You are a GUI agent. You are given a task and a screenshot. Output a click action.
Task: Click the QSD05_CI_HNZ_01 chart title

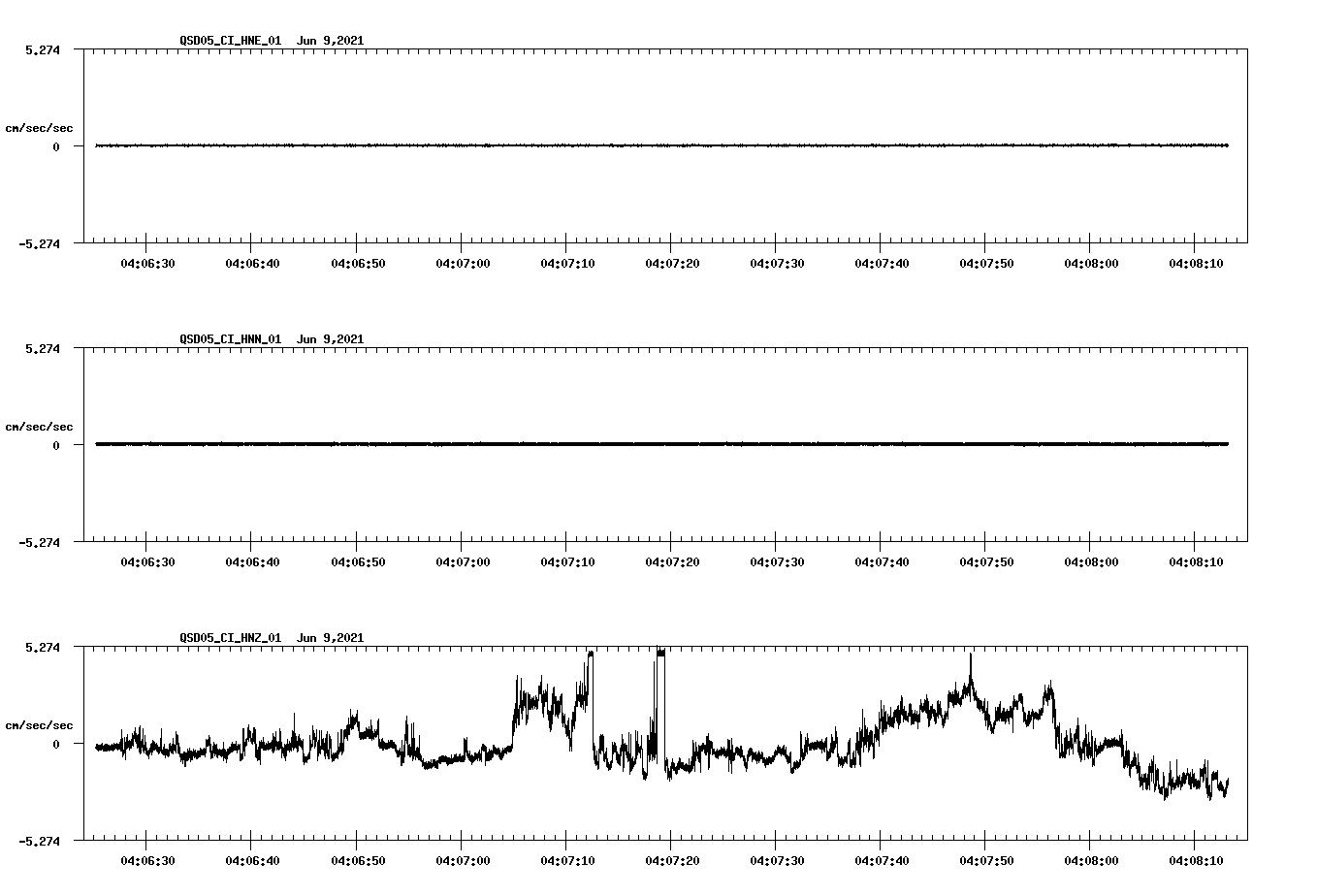coord(272,638)
